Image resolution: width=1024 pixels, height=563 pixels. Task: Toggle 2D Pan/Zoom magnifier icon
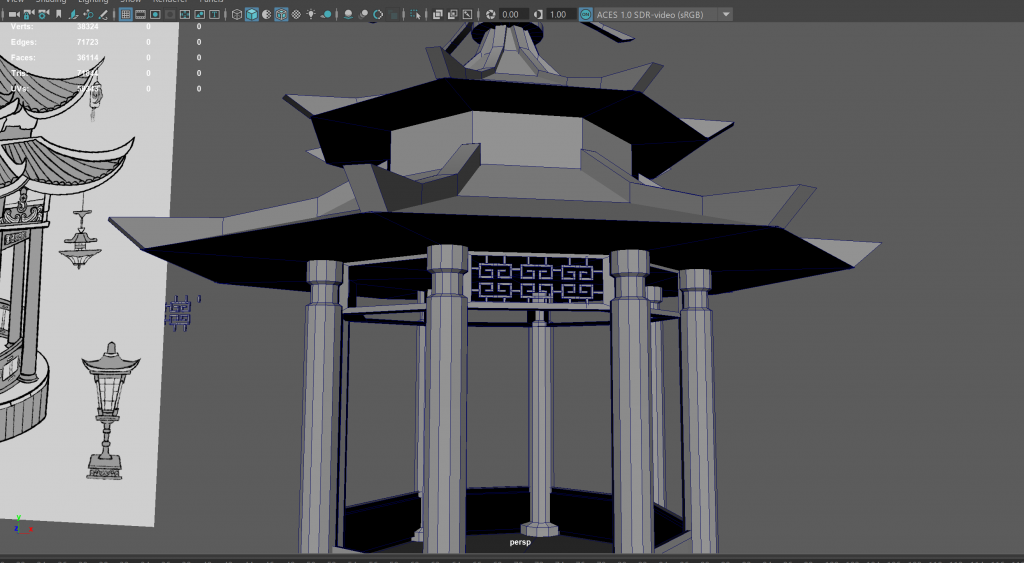click(x=88, y=14)
